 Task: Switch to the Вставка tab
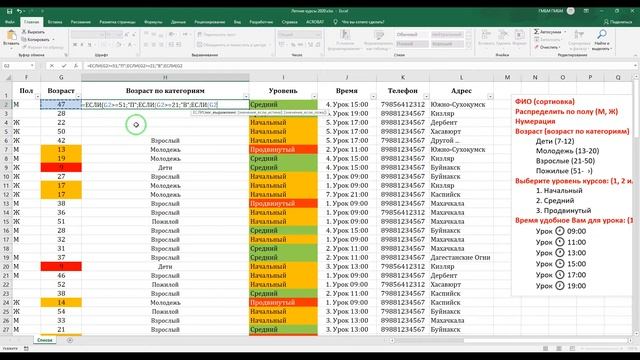tap(55, 22)
